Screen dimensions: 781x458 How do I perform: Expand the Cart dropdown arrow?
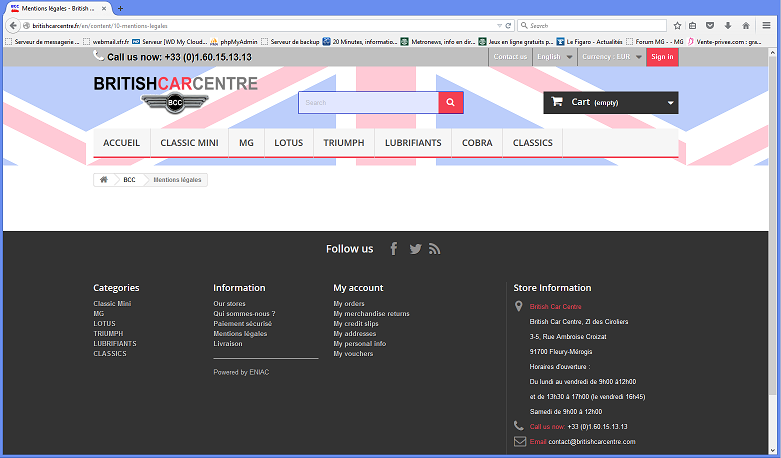pyautogui.click(x=670, y=103)
